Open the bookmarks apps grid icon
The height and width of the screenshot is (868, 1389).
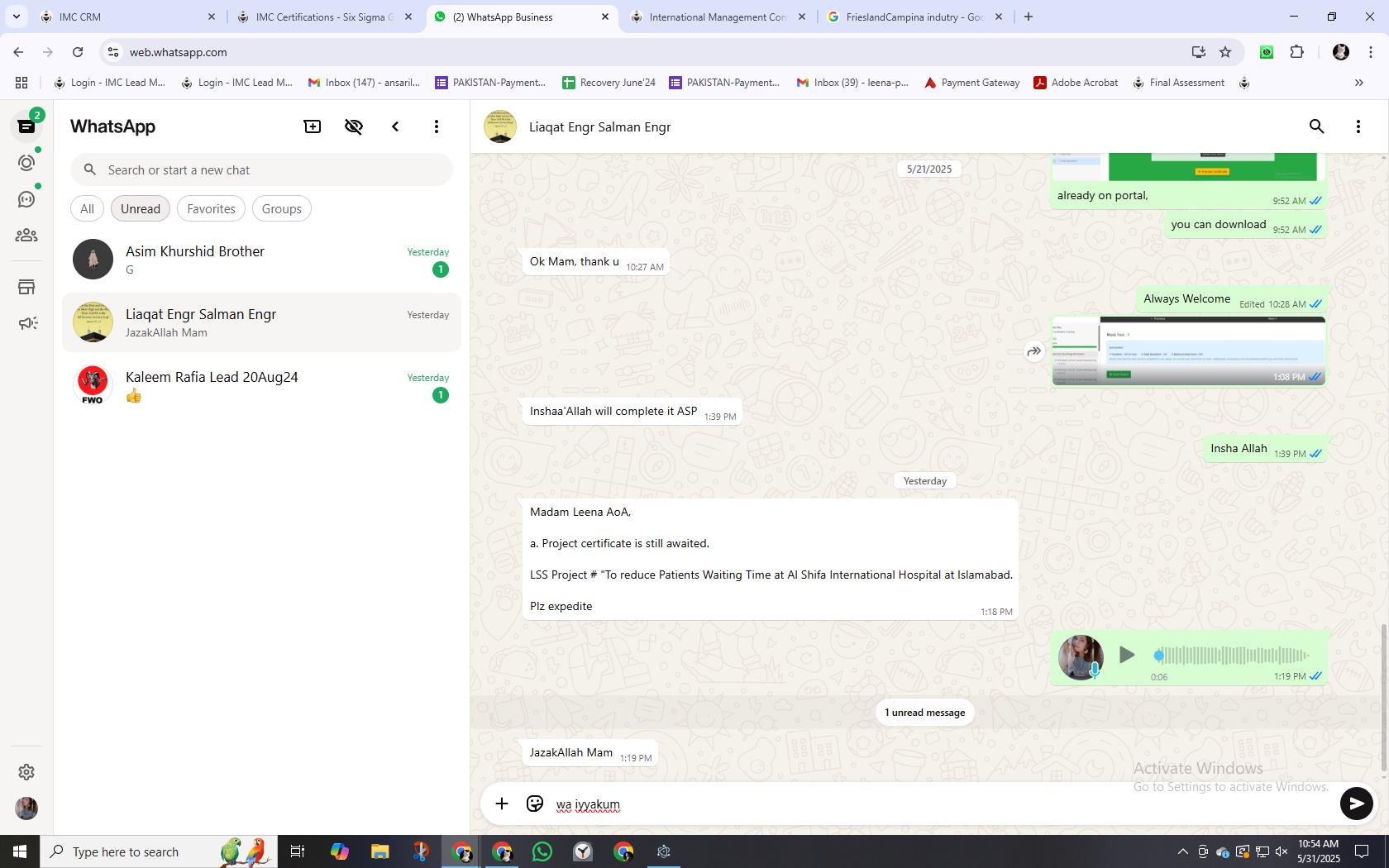click(21, 83)
